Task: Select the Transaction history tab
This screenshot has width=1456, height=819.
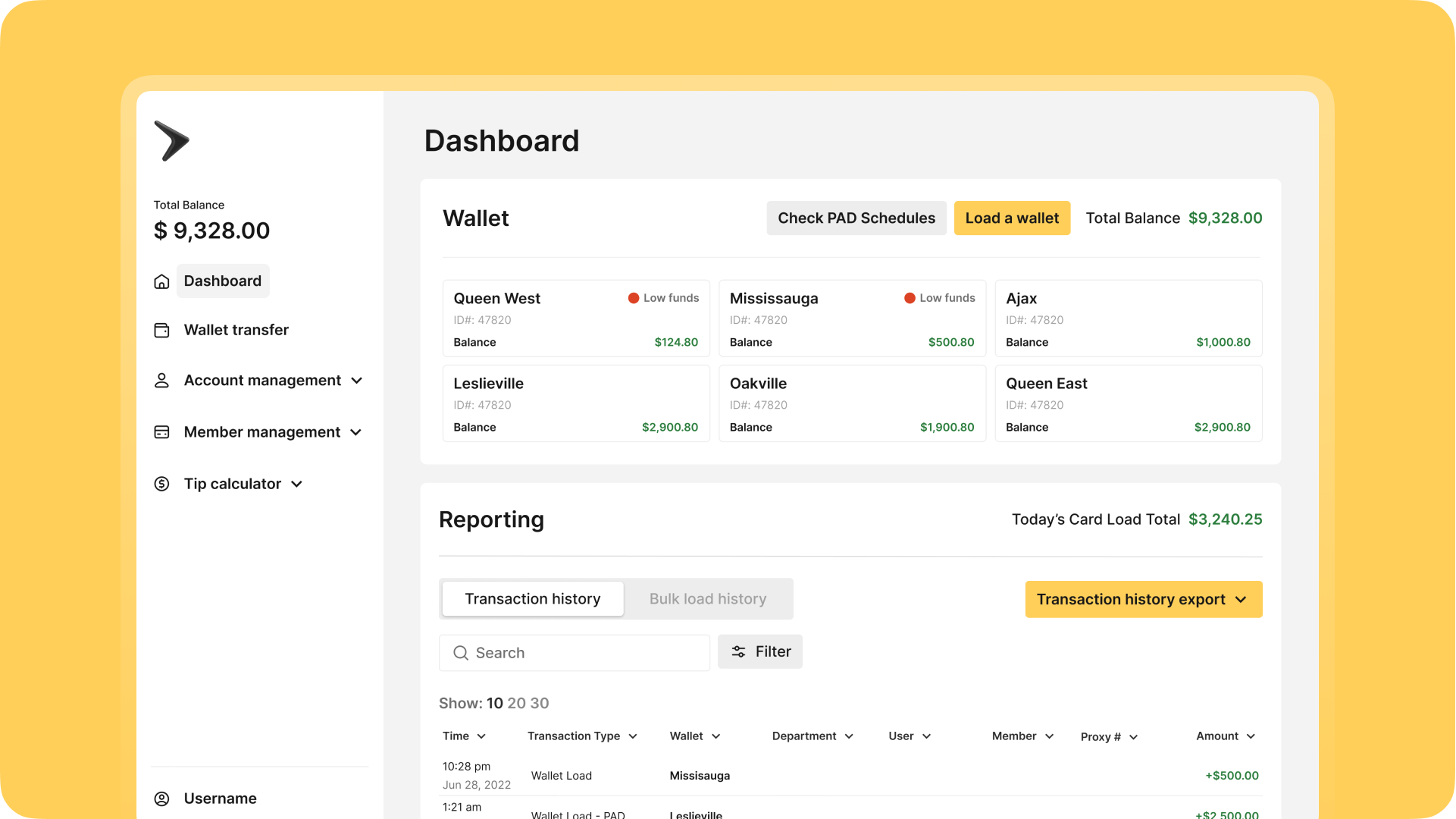Action: point(532,598)
